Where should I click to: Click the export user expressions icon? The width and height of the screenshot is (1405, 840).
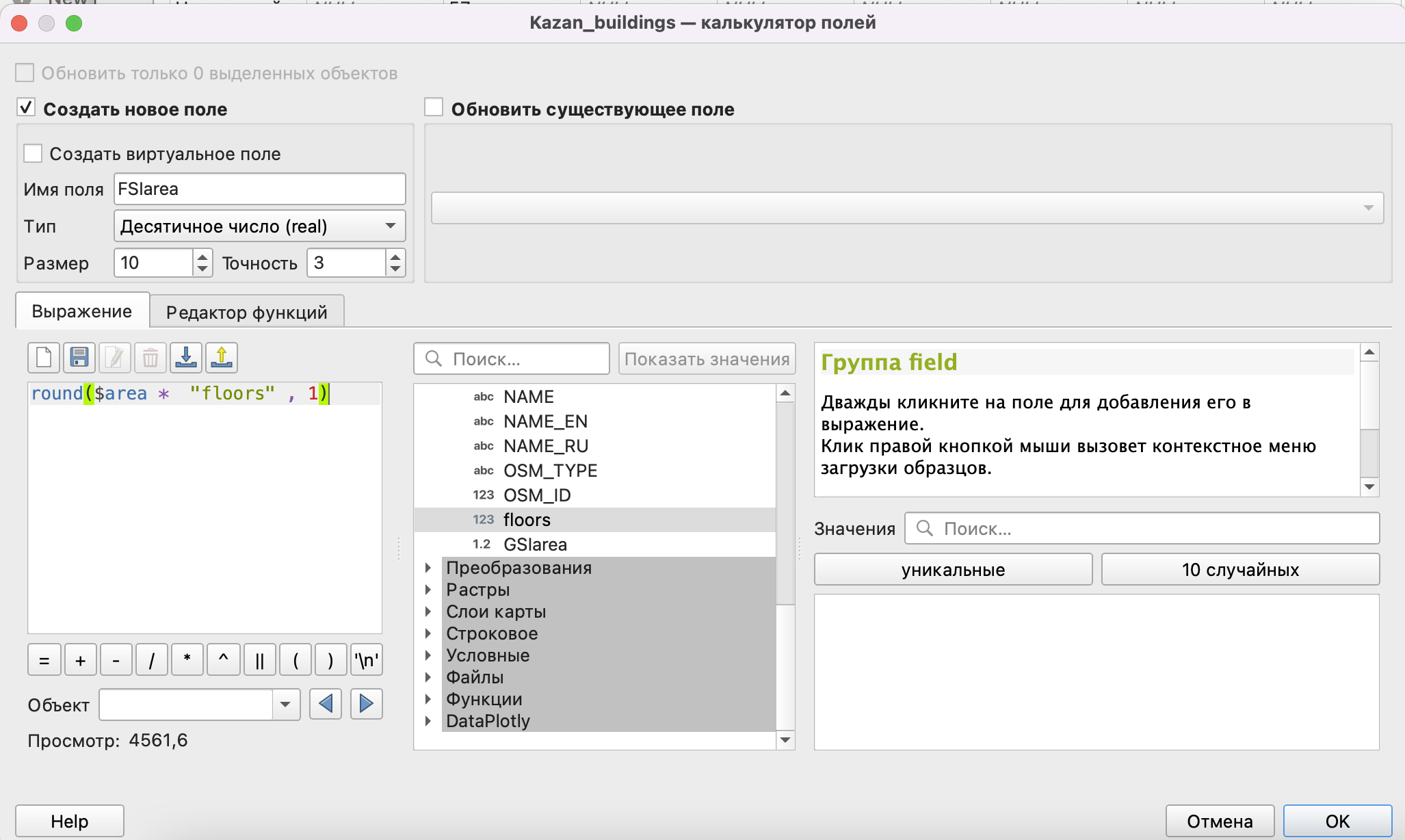(222, 357)
